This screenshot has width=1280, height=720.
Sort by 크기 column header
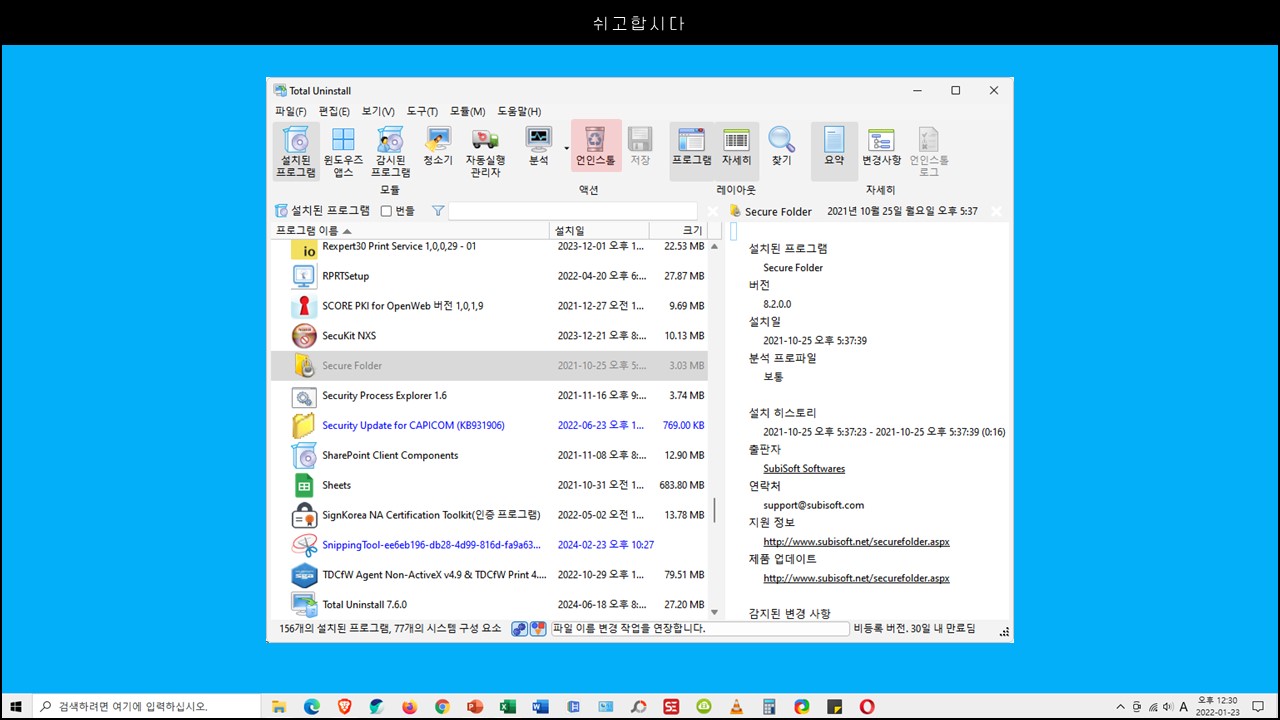pyautogui.click(x=678, y=231)
